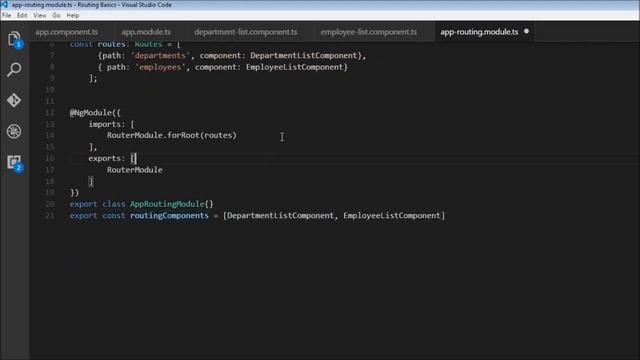Screen dimensions: 640x360
Task: Switch to the app.module.ts tab
Action: point(146,32)
